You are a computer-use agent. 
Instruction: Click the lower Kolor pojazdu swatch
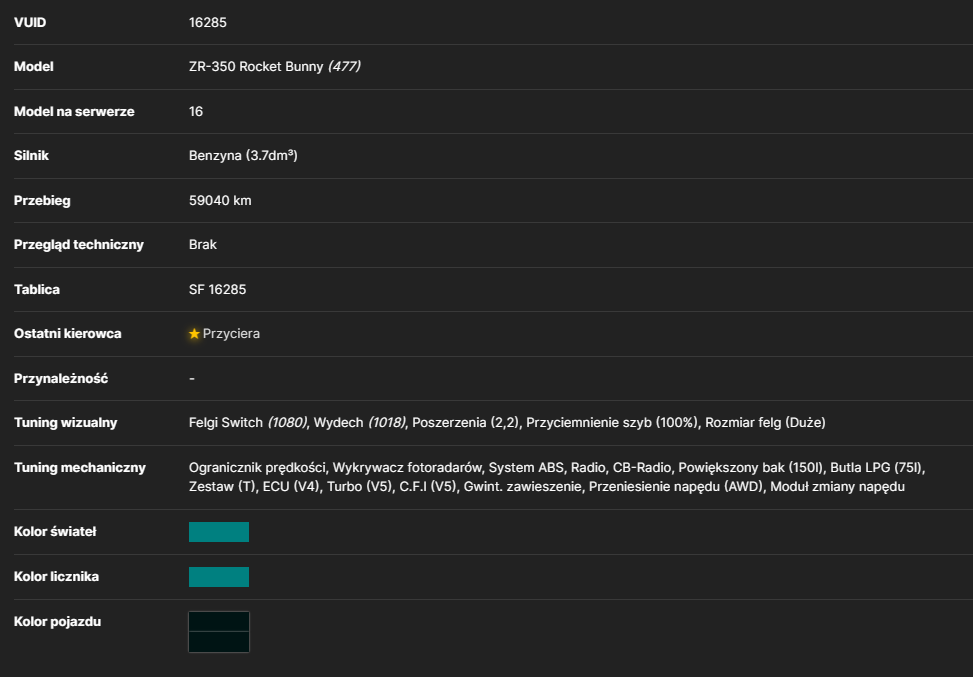click(x=219, y=642)
